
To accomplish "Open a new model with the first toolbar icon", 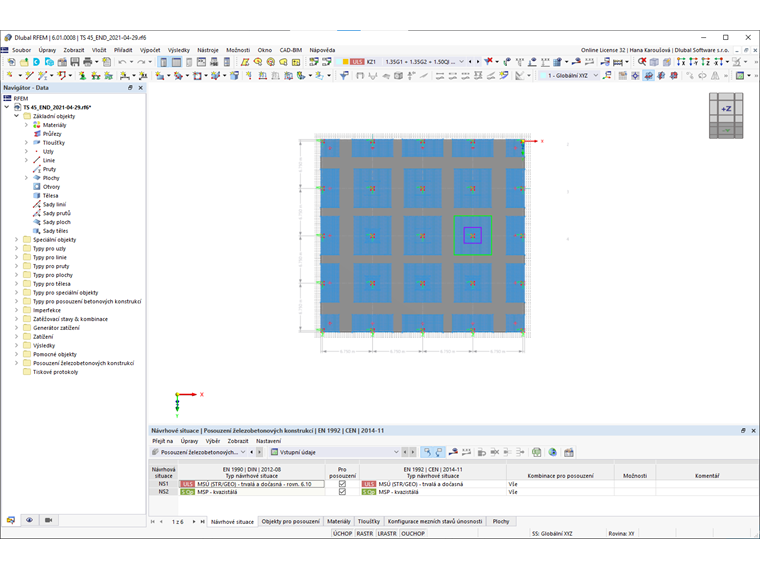I will pos(11,62).
